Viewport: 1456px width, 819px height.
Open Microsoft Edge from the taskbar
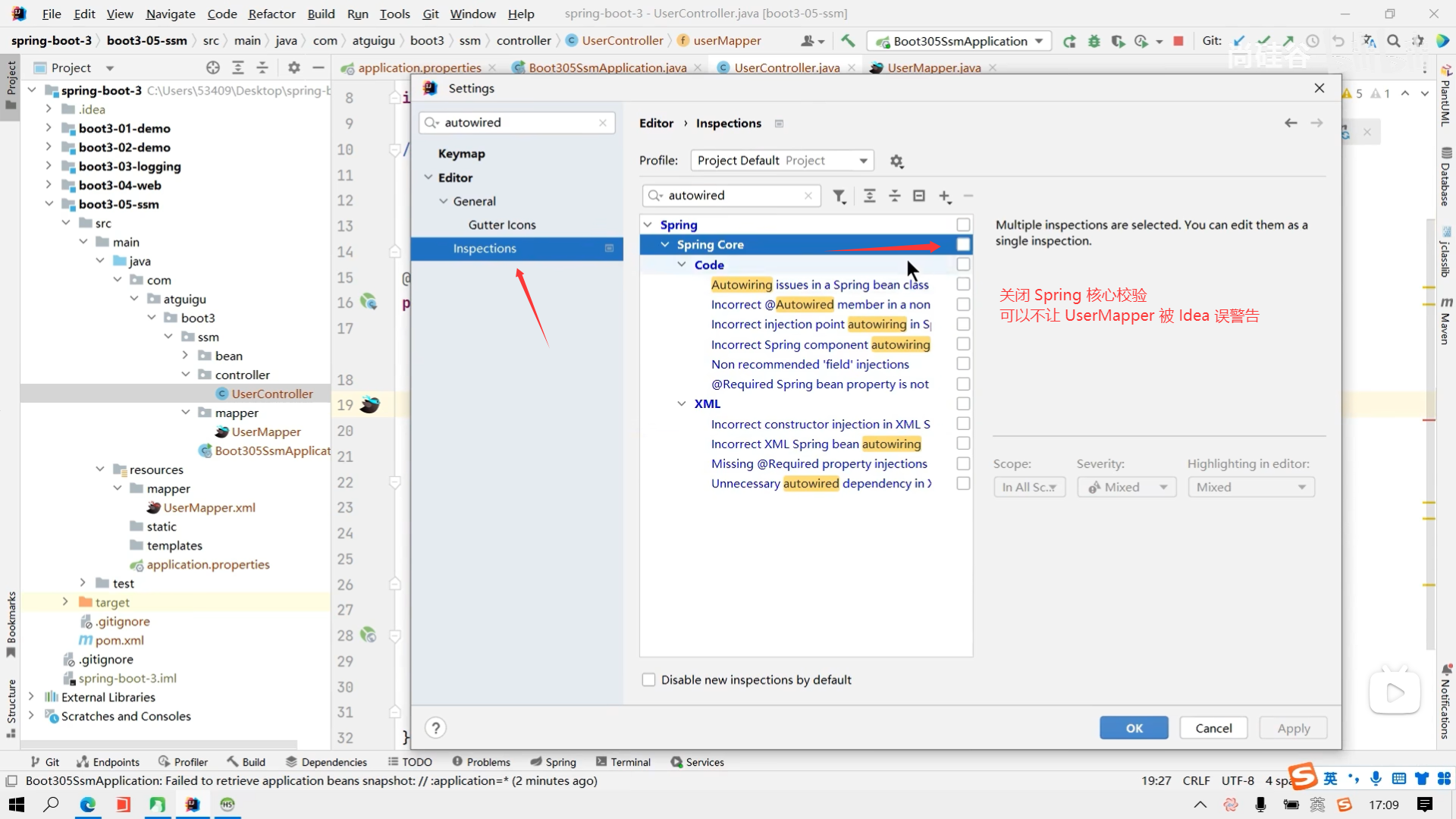point(88,805)
